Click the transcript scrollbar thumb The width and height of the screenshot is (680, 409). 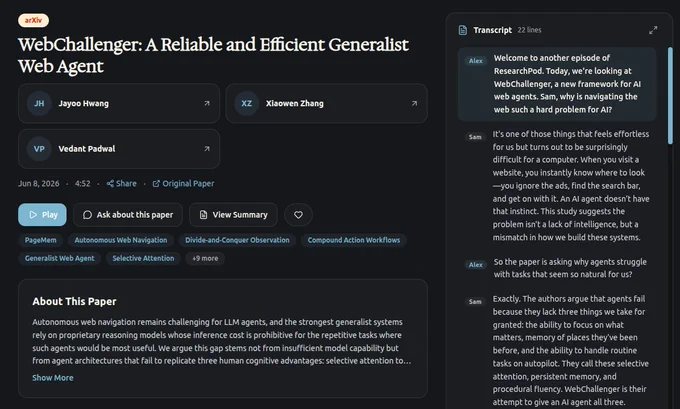[x=670, y=95]
